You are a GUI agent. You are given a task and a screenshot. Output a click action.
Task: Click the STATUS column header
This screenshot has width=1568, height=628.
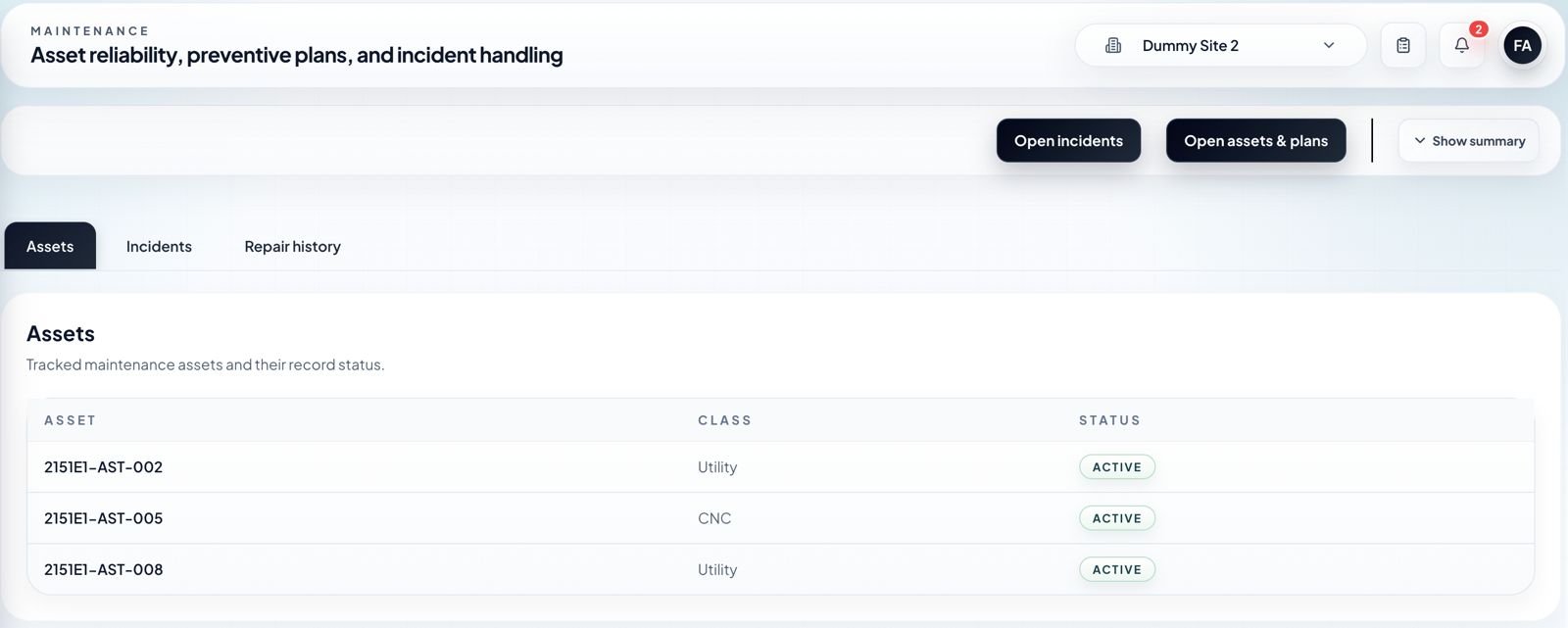pyautogui.click(x=1109, y=420)
